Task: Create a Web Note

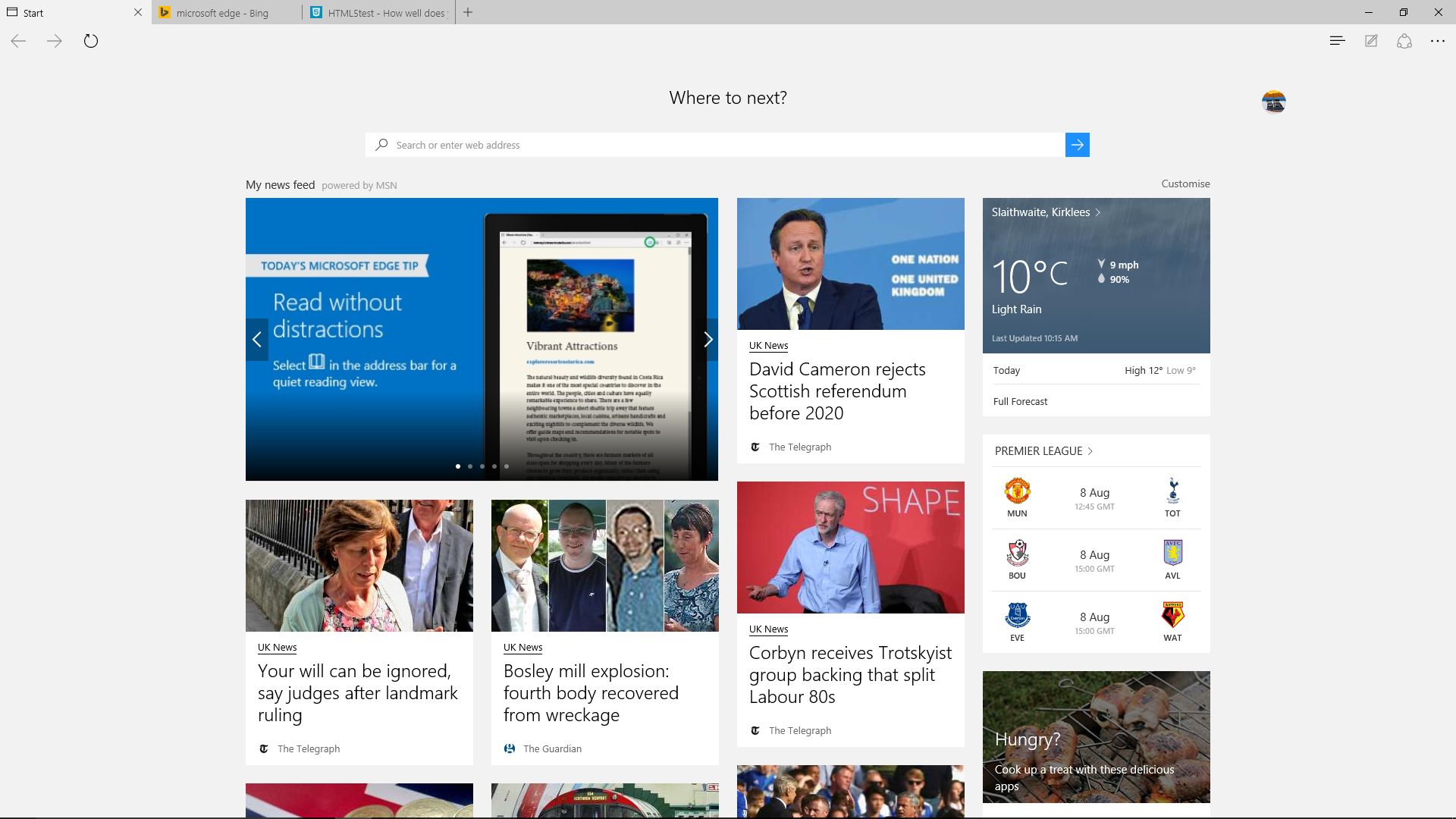Action: [1371, 40]
